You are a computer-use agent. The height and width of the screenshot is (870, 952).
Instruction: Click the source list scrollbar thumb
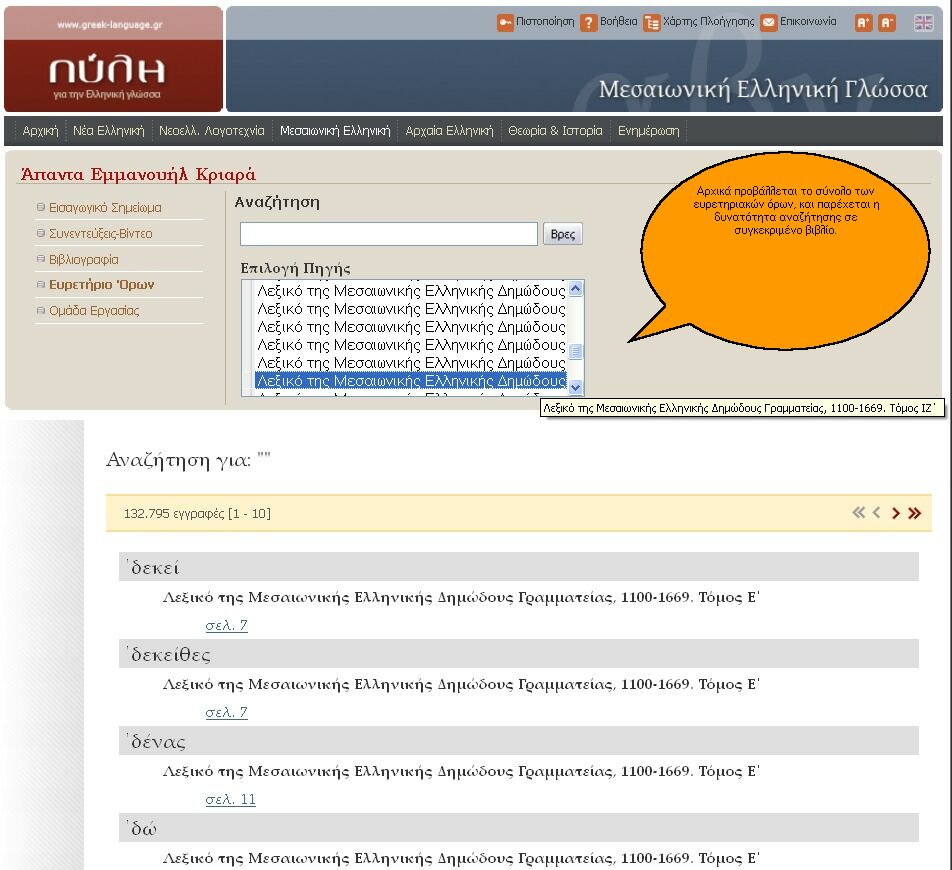tap(576, 351)
